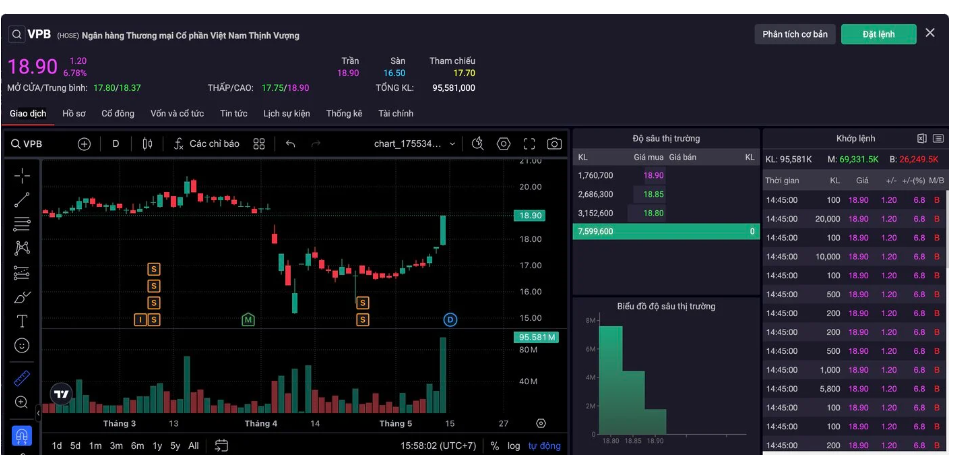Screen dimensions: 956x455
Task: Open timezone menu showing 15:58:02 (UTC+7)
Action: click(438, 446)
